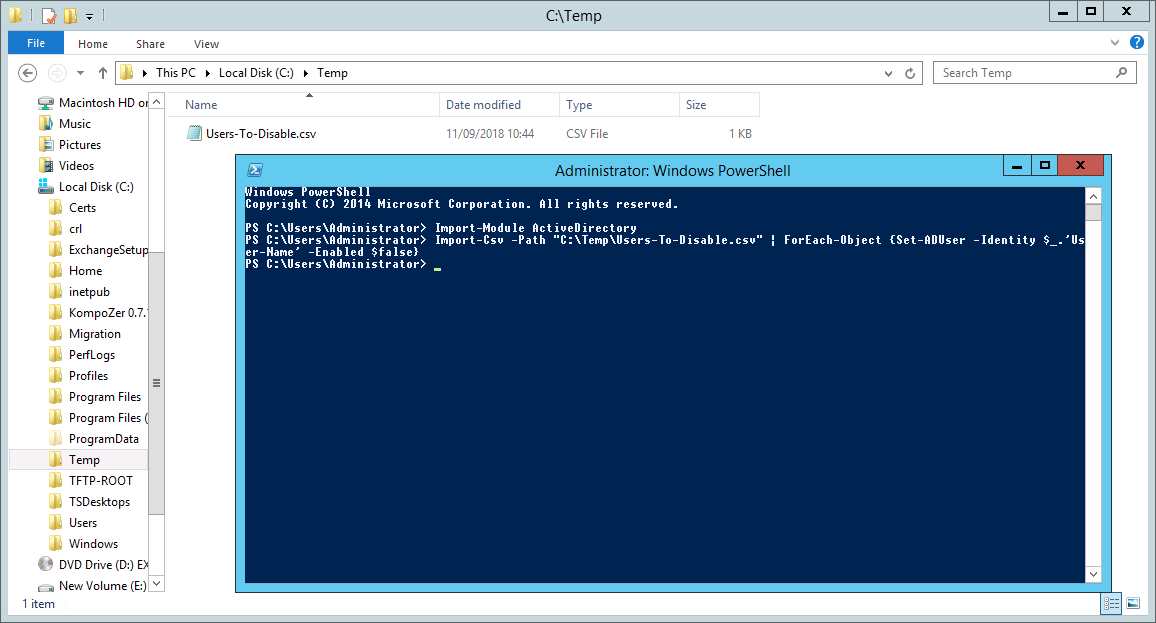This screenshot has height=623, width=1156.
Task: Select the Users-To-Disable.csv file
Action: pos(260,134)
